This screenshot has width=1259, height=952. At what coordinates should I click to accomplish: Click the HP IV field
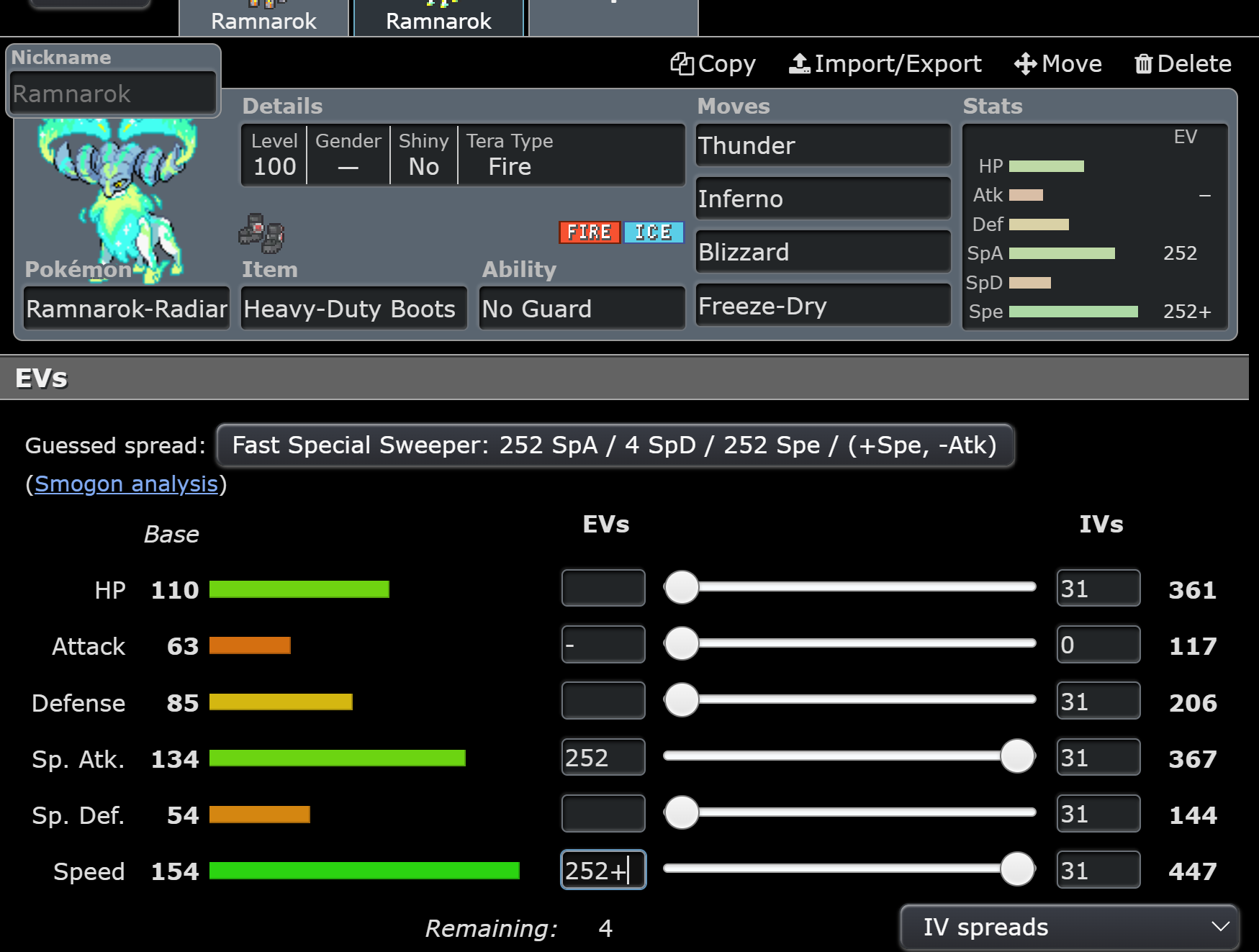pyautogui.click(x=1098, y=588)
